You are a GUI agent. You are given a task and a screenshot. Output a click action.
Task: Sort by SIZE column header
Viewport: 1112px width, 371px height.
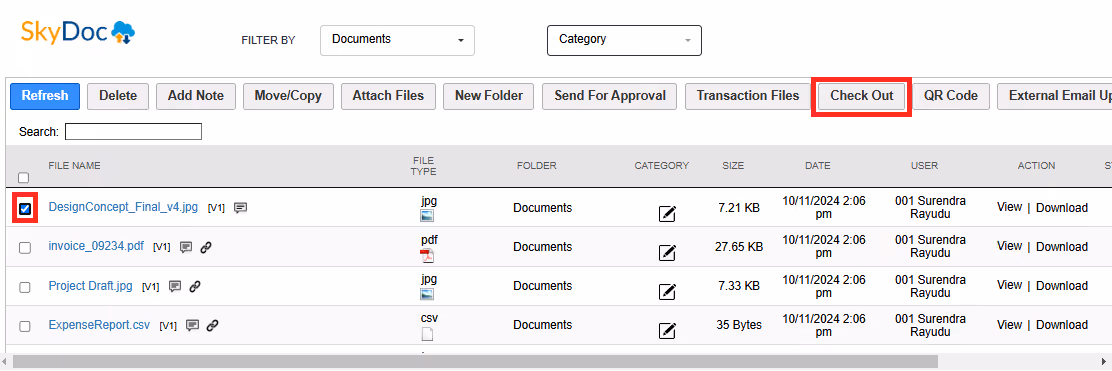click(x=733, y=166)
